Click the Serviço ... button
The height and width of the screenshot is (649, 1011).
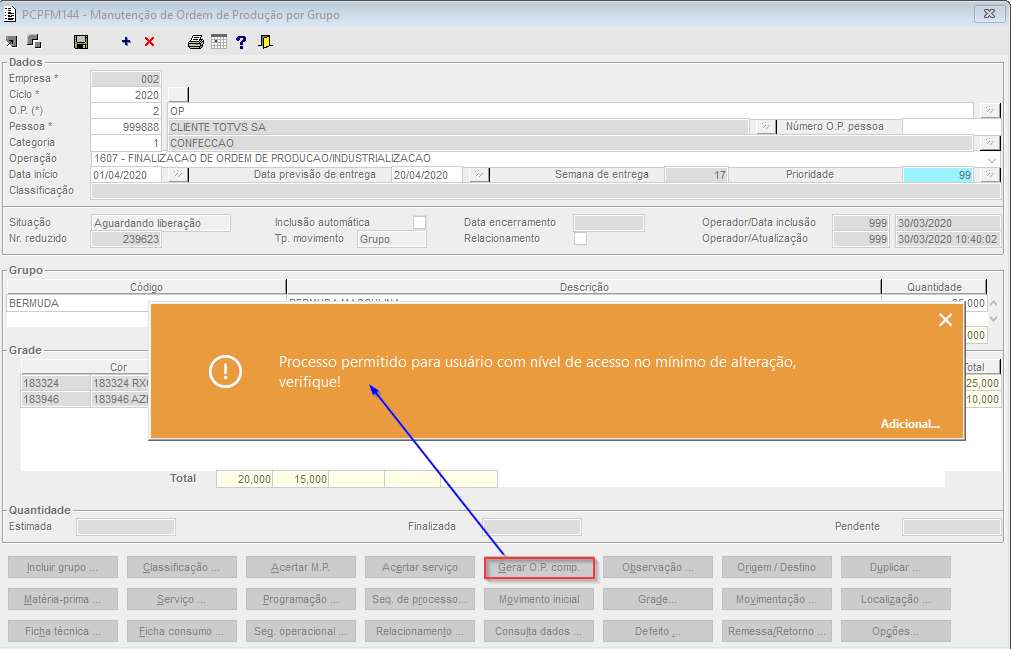coord(182,599)
